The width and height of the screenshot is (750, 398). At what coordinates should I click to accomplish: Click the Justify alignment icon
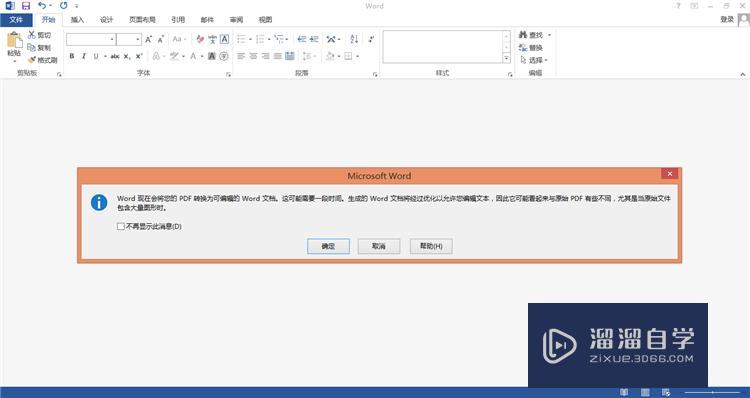[277, 56]
